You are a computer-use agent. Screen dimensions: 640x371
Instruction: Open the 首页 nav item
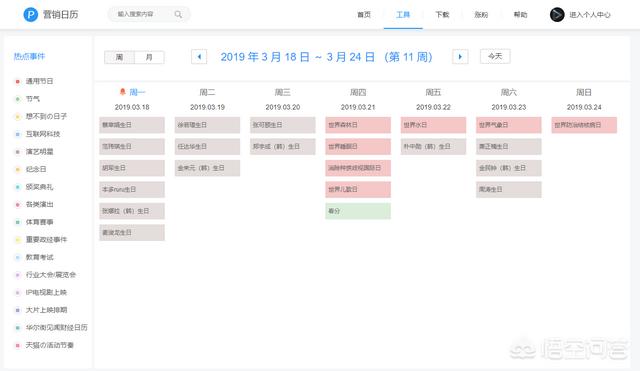(364, 15)
